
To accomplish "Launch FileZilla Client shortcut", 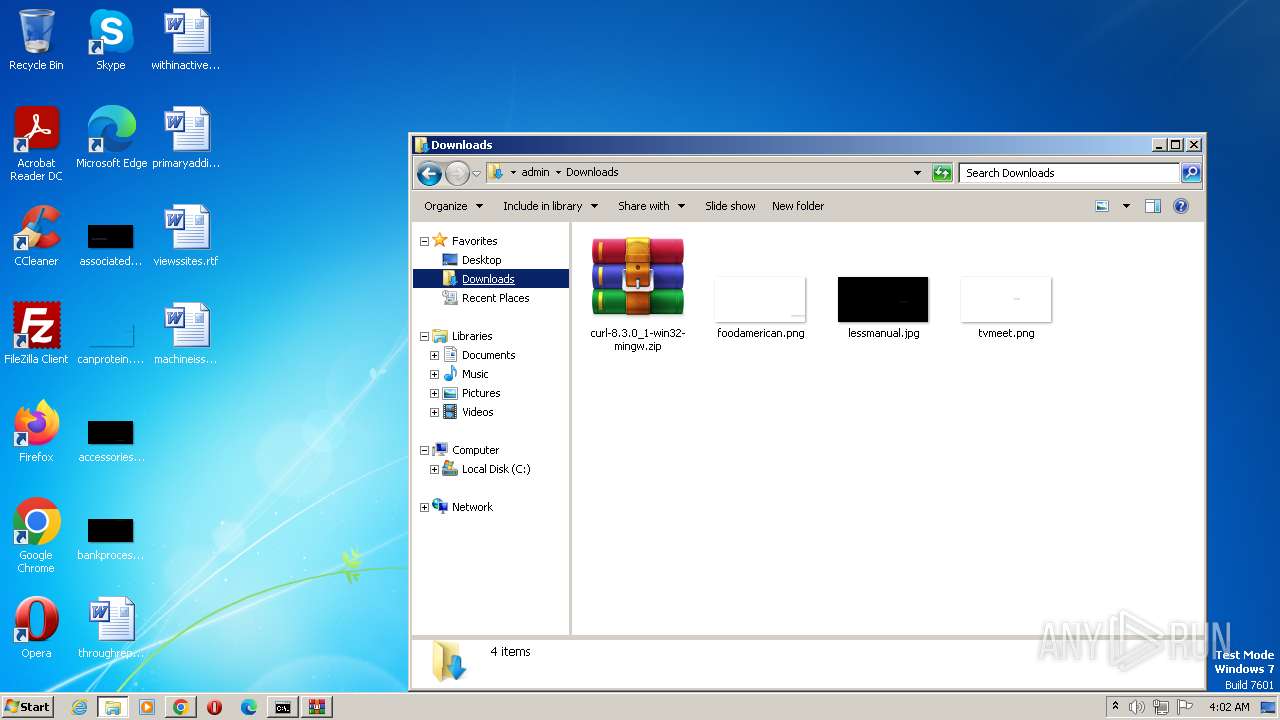I will [x=36, y=333].
